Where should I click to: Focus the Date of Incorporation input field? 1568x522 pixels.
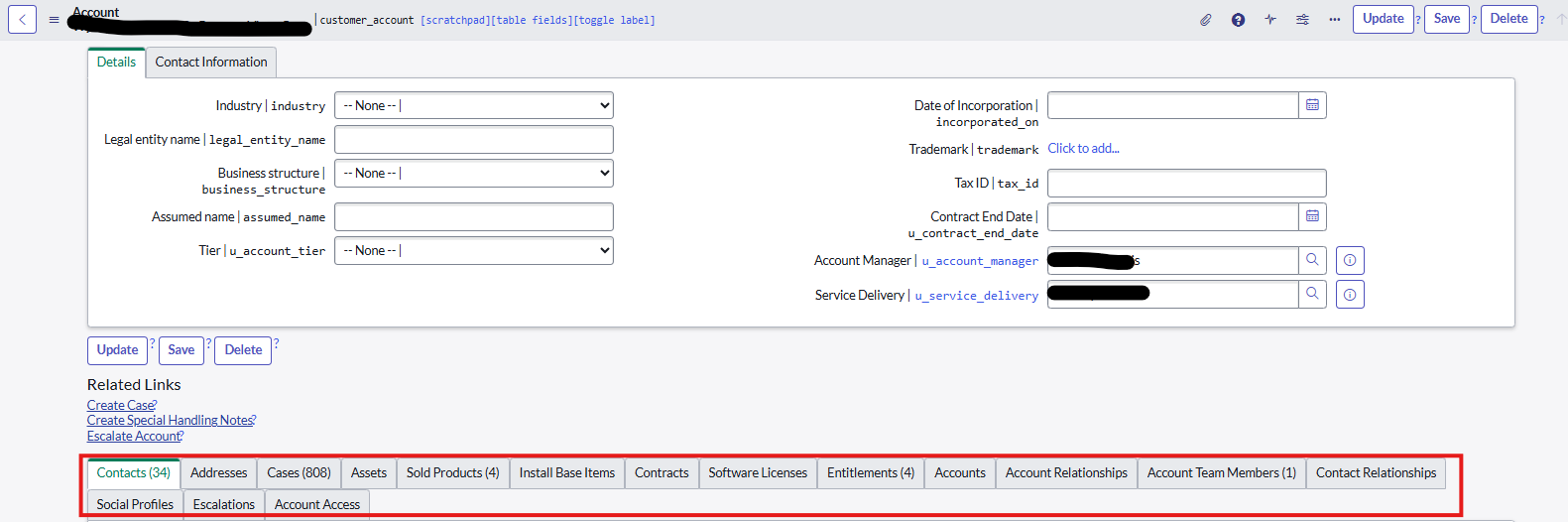pos(1173,105)
